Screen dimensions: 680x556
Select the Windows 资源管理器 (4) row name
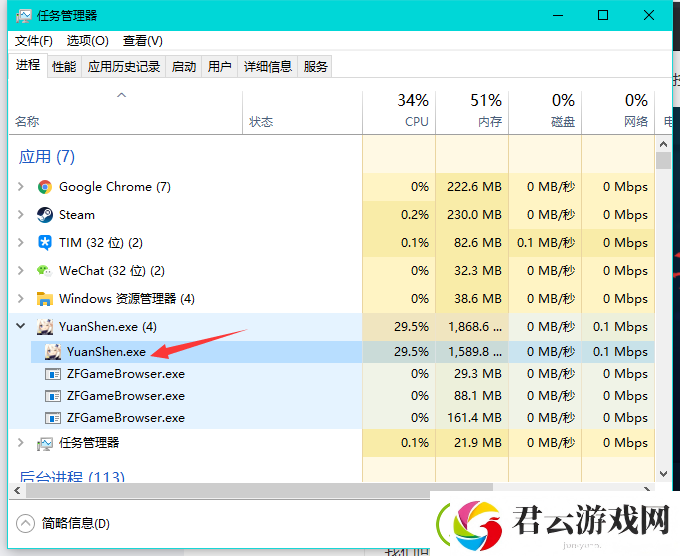(127, 299)
